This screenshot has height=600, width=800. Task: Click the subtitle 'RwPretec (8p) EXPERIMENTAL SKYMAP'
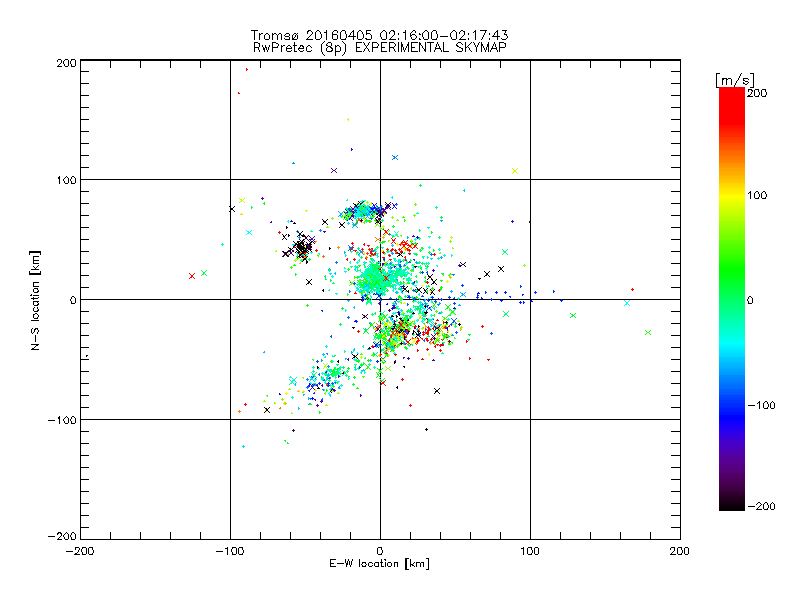pyautogui.click(x=380, y=48)
